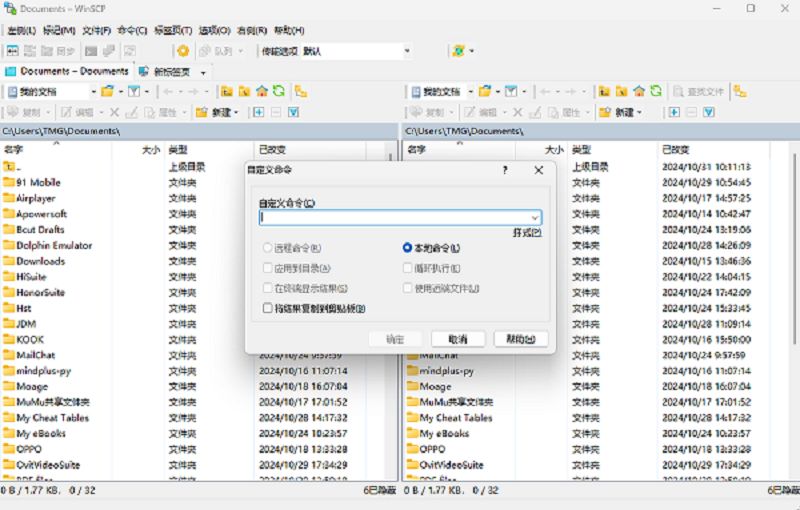This screenshot has height=510, width=800.
Task: Refresh the right panel with green arrows icon
Action: 656,91
